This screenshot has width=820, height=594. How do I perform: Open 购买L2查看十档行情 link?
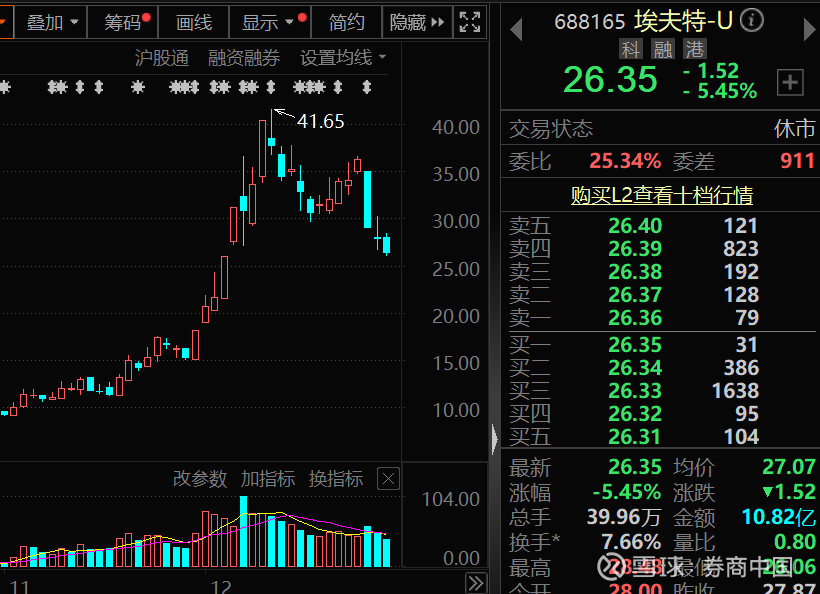point(662,195)
